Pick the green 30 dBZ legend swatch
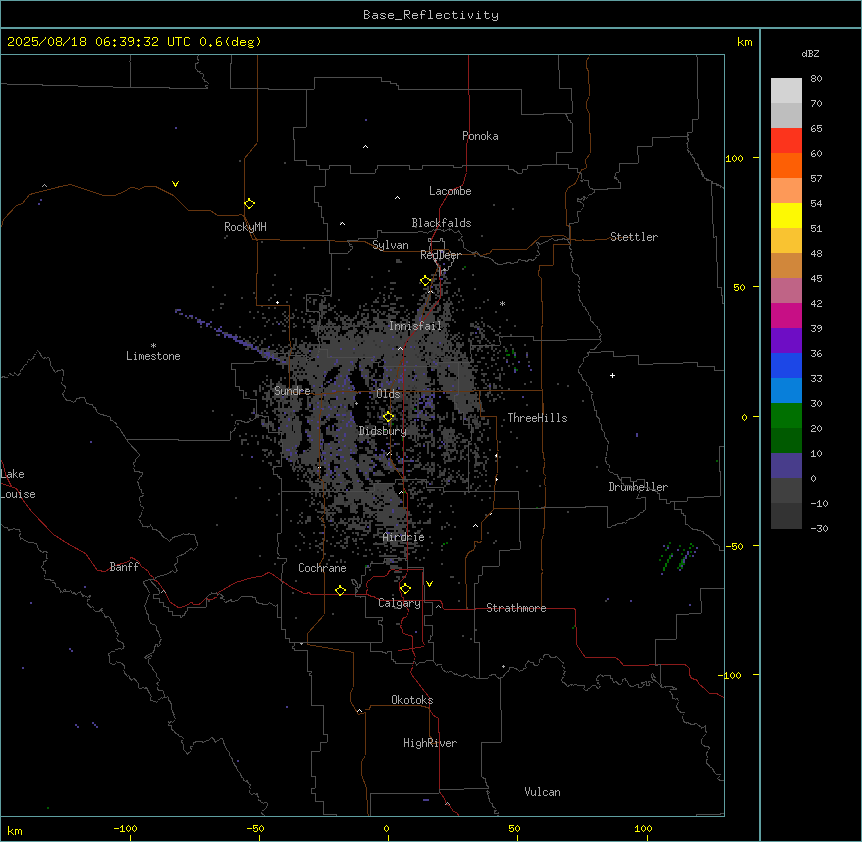 pos(786,416)
